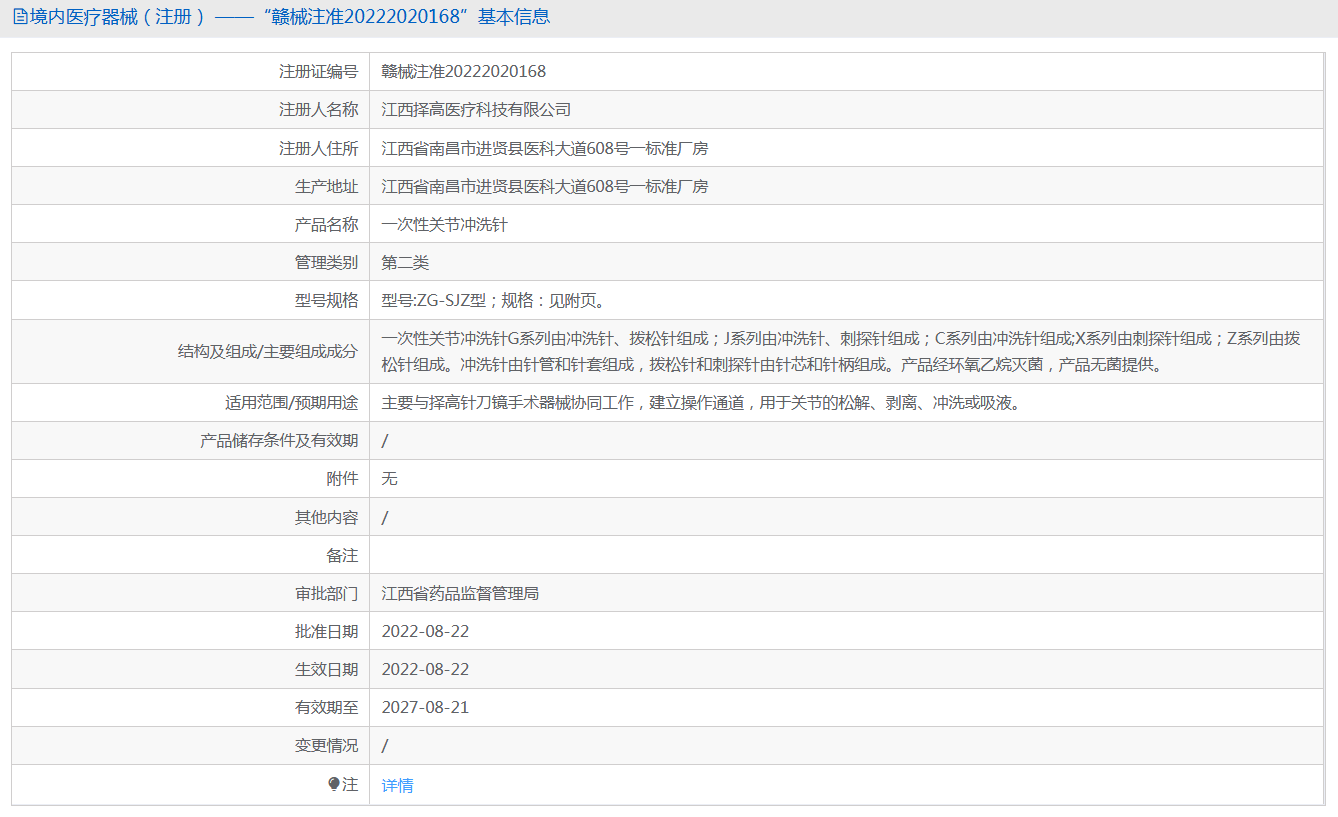Open the 详情 link in the 注 row
The width and height of the screenshot is (1338, 817).
click(397, 785)
